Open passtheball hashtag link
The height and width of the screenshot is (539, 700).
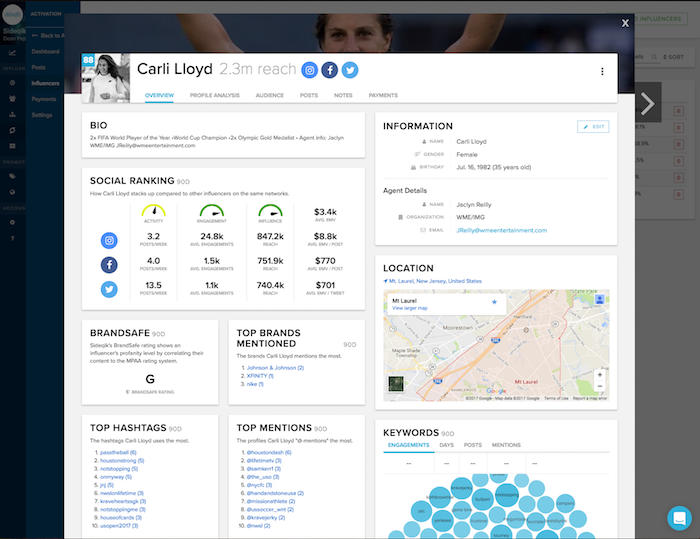pyautogui.click(x=118, y=452)
